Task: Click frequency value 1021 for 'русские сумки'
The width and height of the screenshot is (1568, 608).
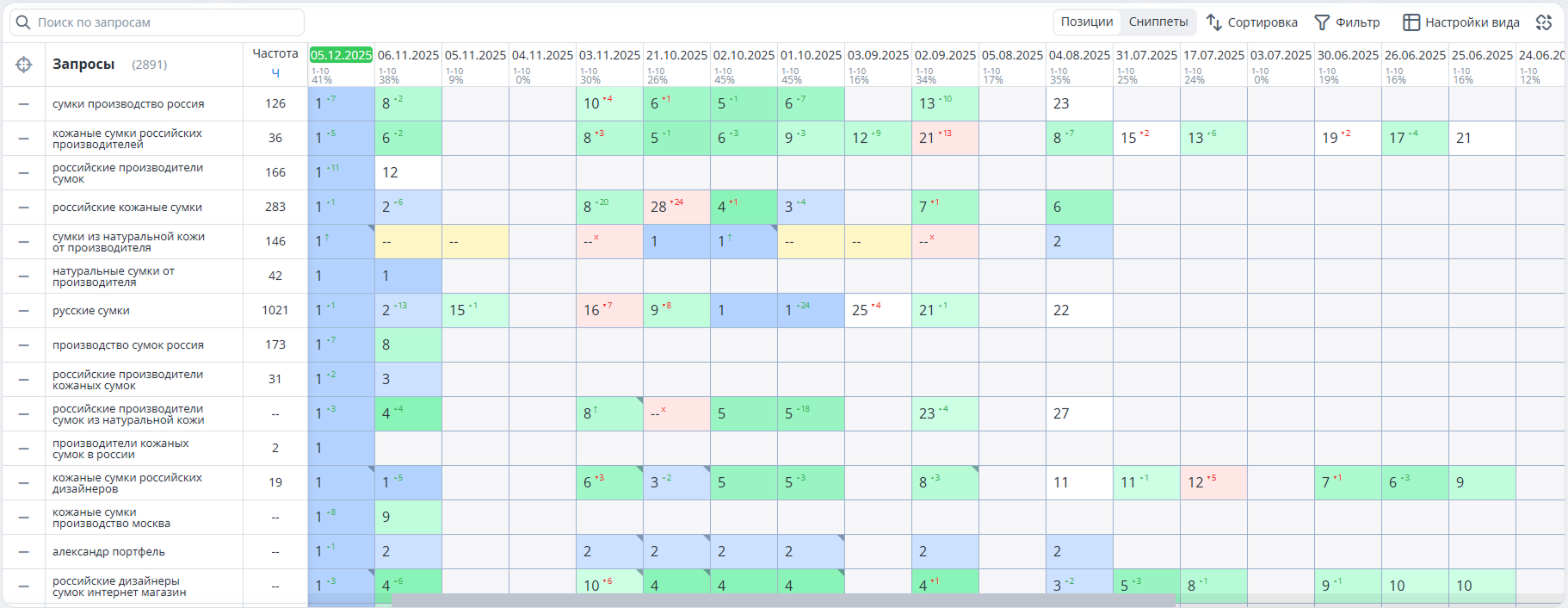Action: pos(275,310)
